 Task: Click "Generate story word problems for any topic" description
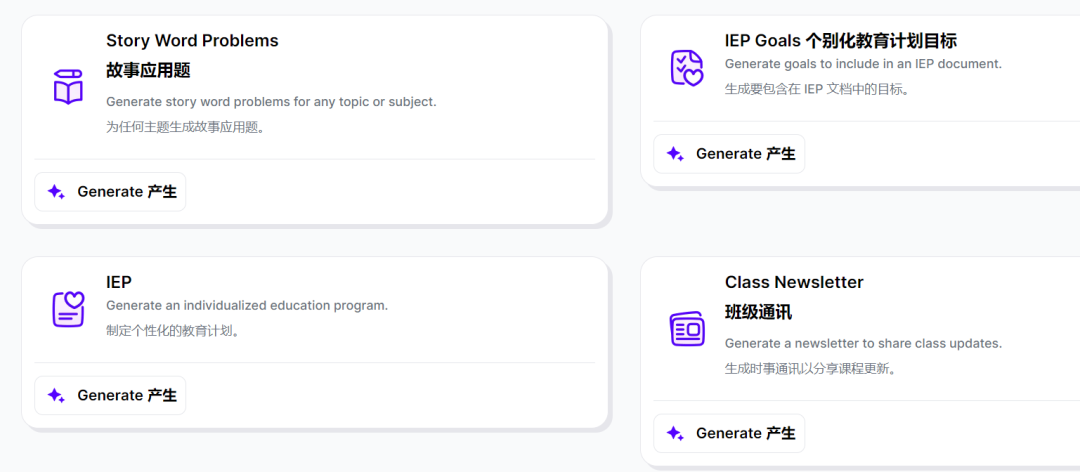tap(271, 102)
